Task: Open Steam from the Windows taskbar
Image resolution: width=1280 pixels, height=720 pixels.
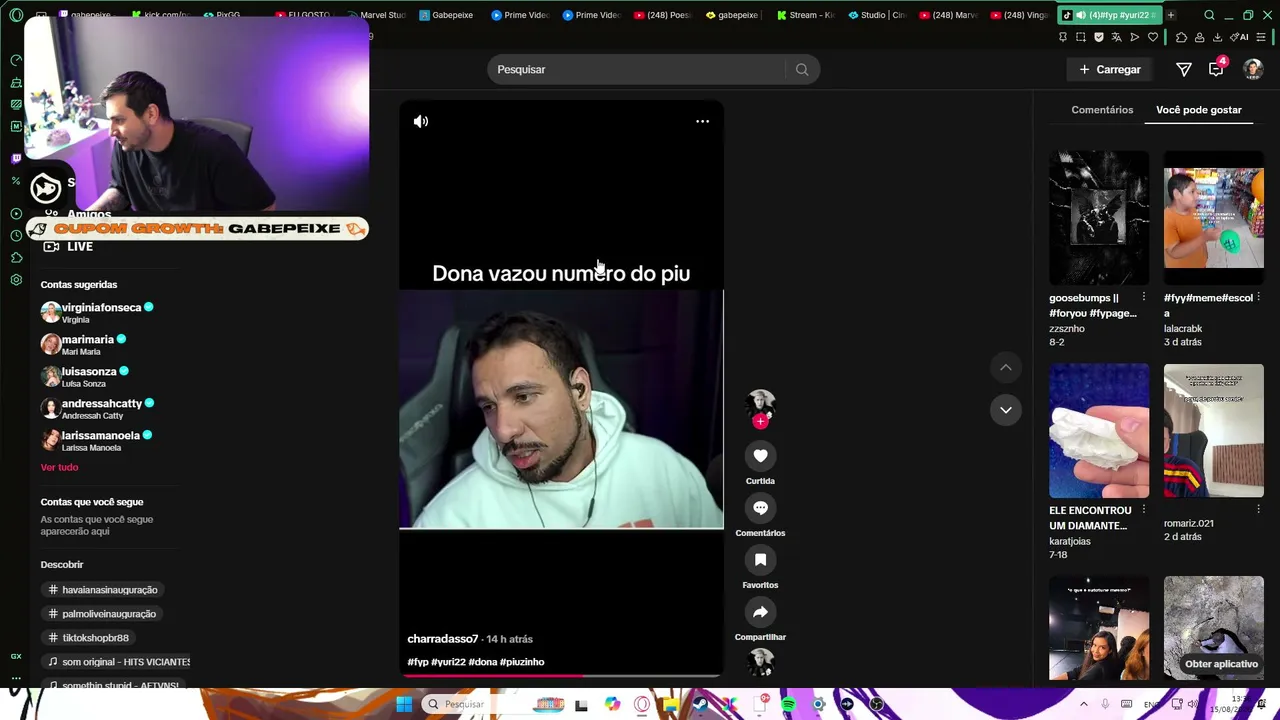Action: pos(700,705)
